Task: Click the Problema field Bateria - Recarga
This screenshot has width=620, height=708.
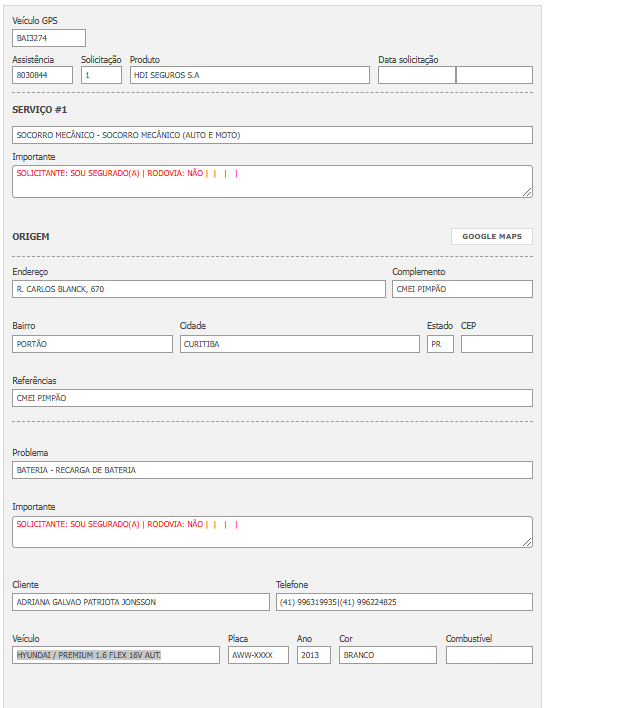Action: coord(272,470)
